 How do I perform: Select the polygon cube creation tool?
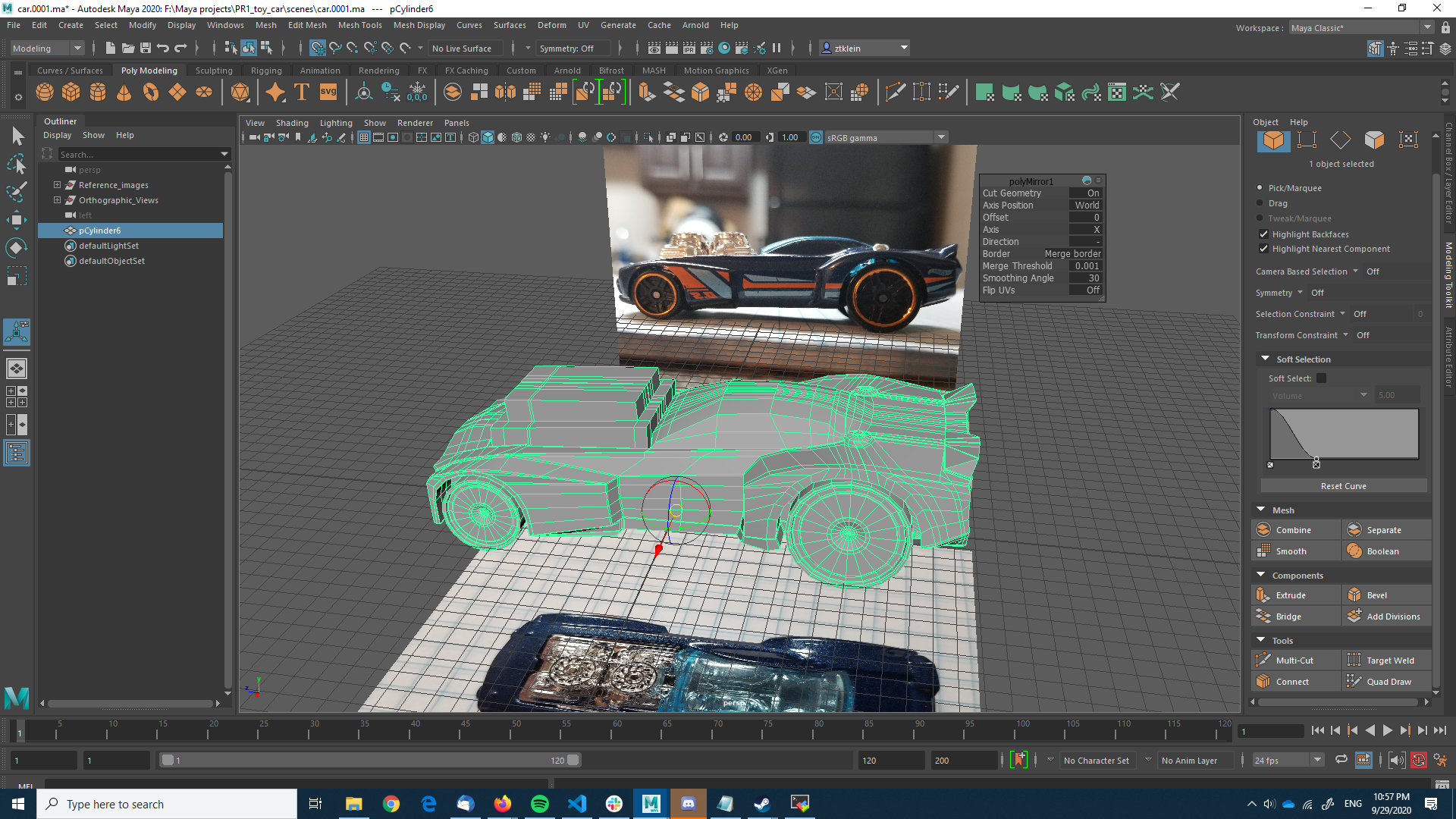[x=71, y=91]
